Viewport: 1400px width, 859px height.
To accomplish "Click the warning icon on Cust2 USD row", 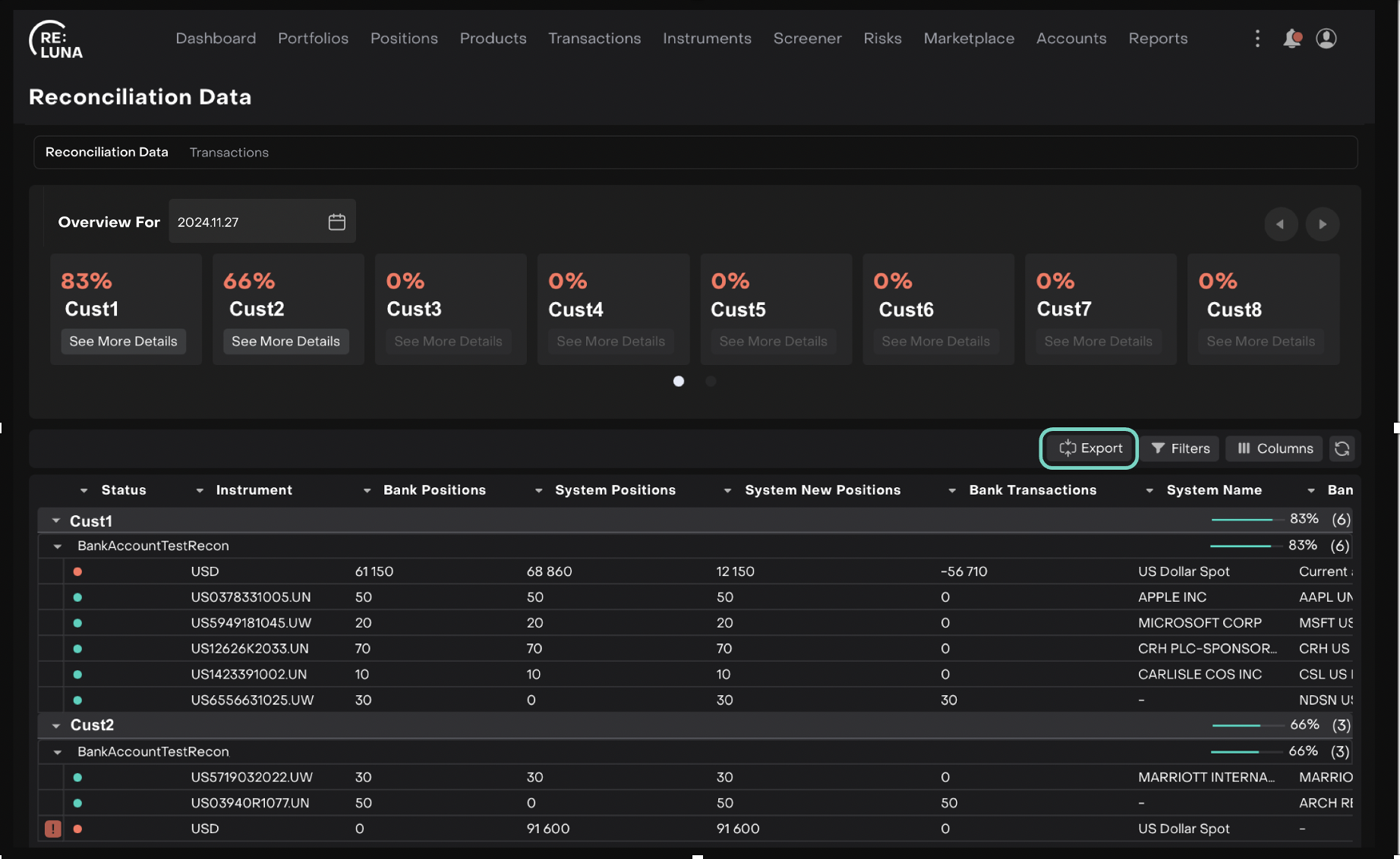I will [52, 829].
